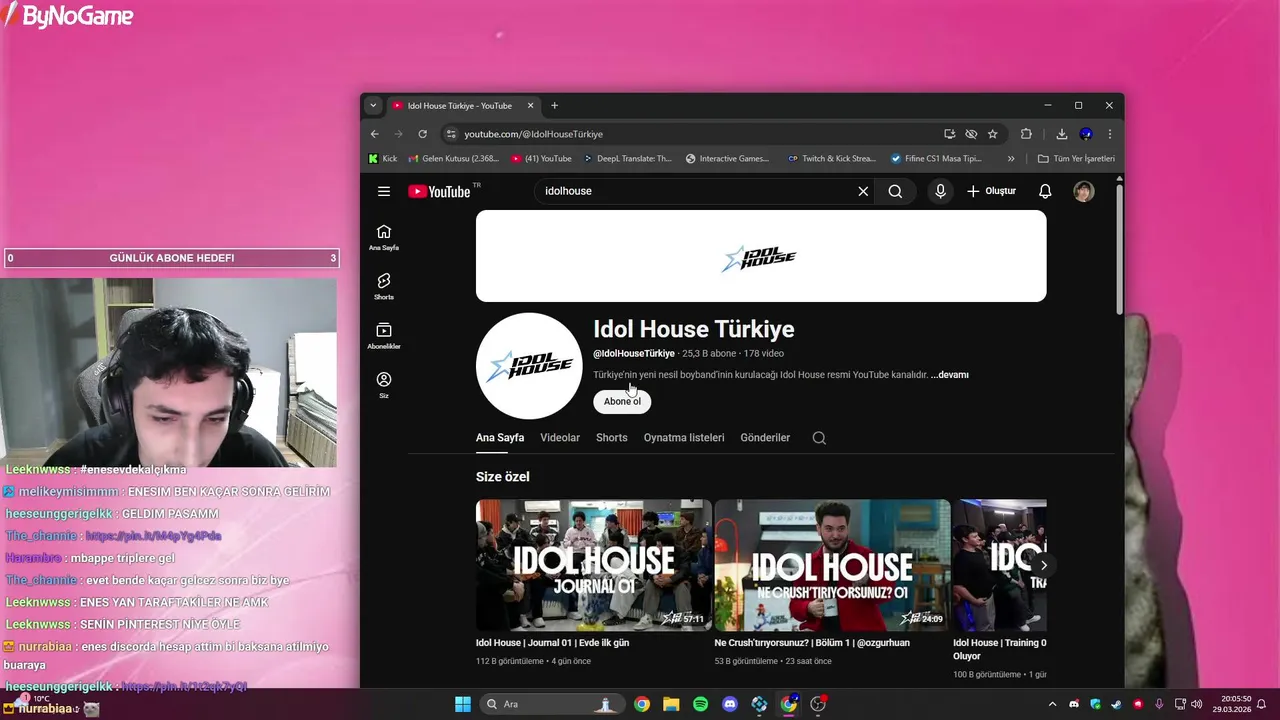Open the DeepL Translate bookmark
The width and height of the screenshot is (1280, 720).
click(x=627, y=158)
